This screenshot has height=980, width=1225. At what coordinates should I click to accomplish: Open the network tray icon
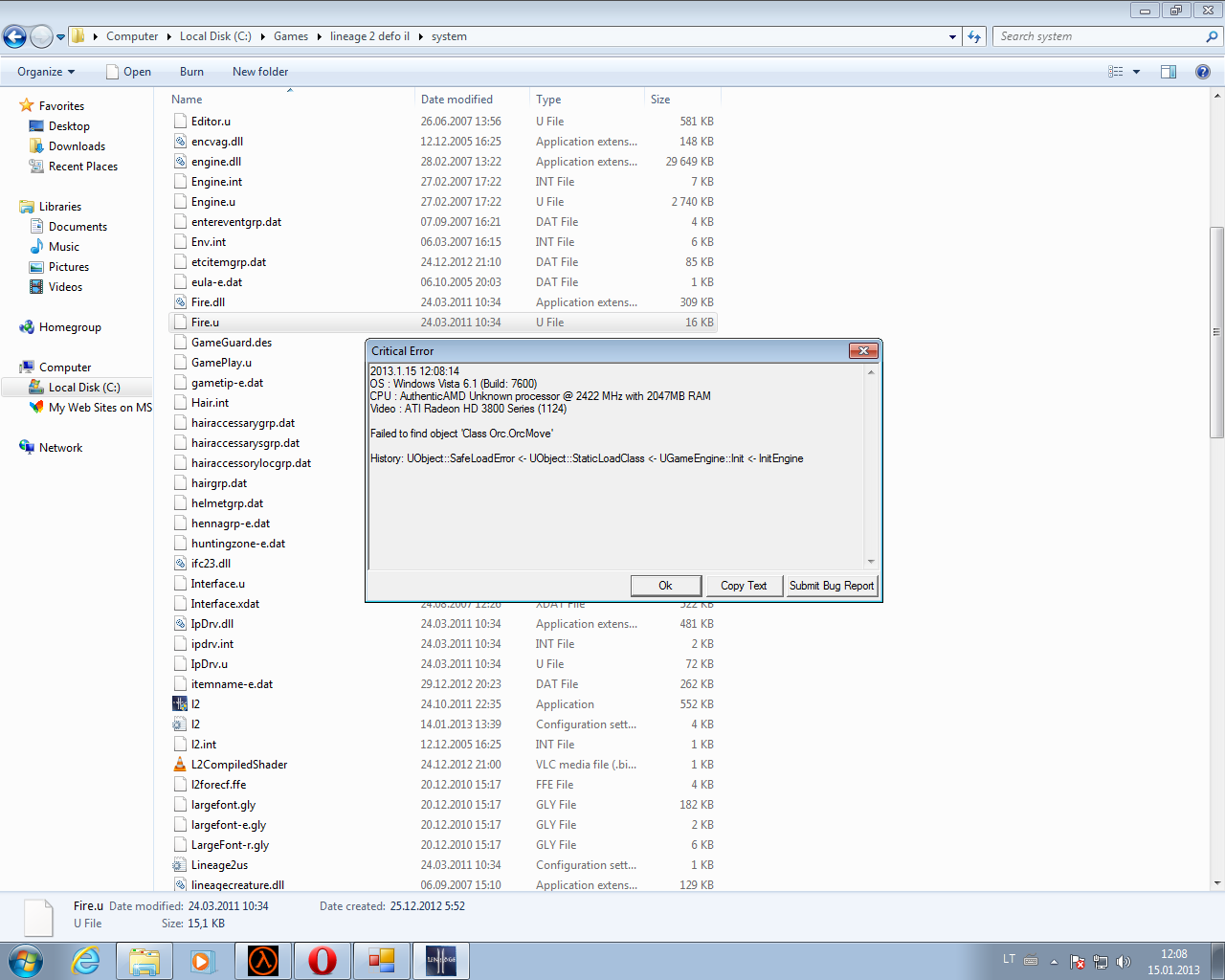1101,962
